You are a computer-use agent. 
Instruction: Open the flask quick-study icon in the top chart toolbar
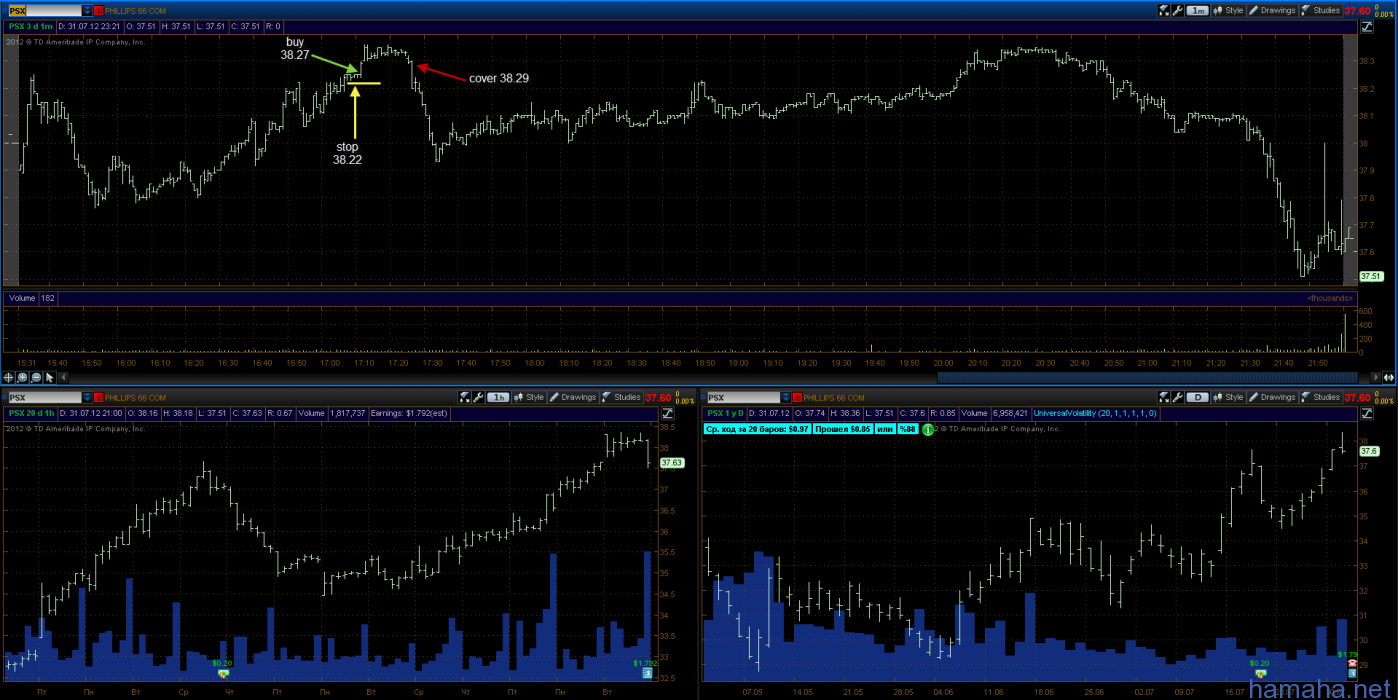tap(1165, 10)
